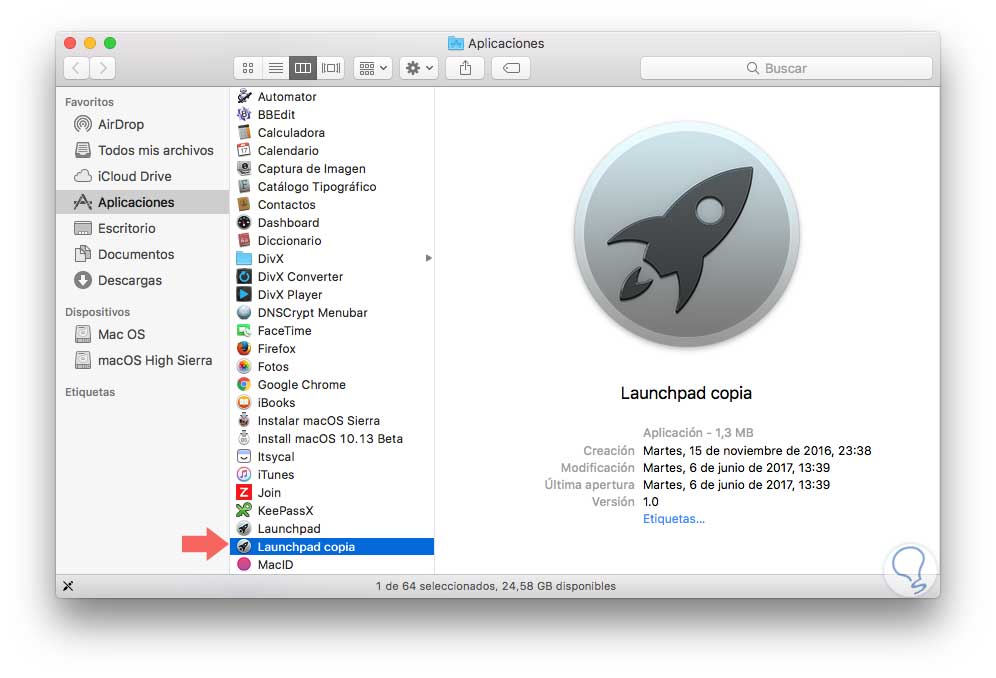The image size is (996, 678).
Task: Expand DivX folder with its arrow
Action: tap(429, 258)
